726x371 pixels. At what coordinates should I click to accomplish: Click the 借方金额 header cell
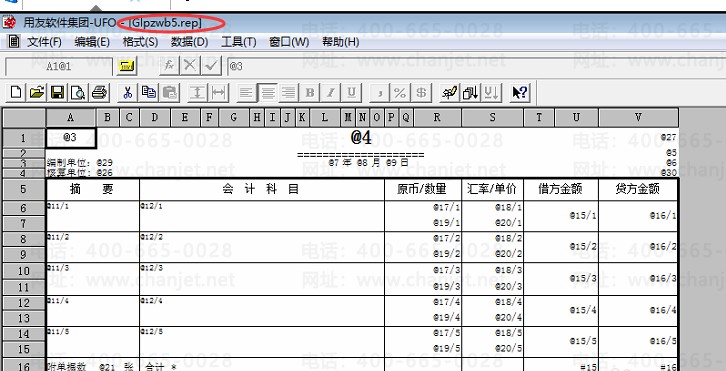(x=561, y=189)
